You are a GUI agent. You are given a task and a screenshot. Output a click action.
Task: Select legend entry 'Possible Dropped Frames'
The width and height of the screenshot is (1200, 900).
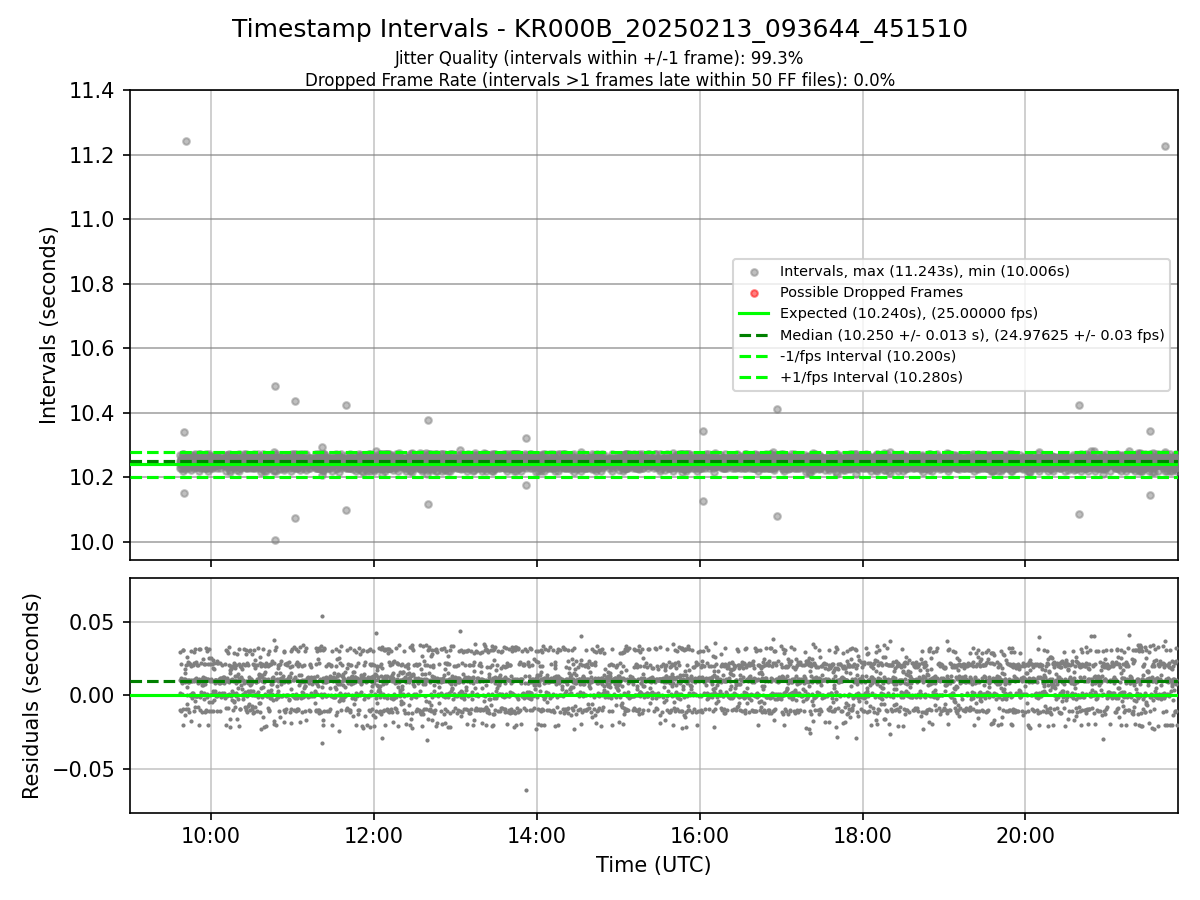tap(871, 292)
